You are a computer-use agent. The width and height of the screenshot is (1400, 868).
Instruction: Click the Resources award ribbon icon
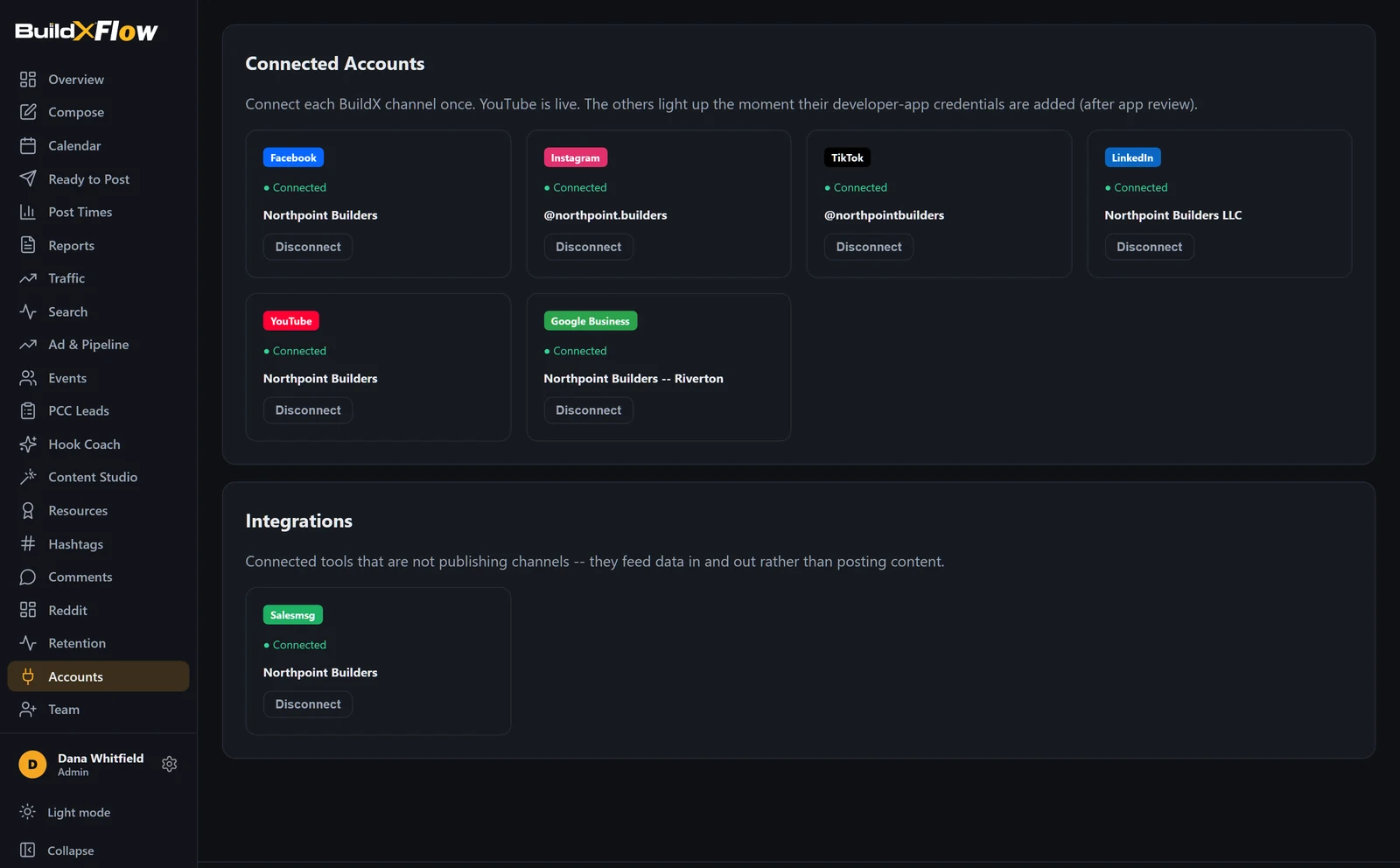(x=28, y=510)
